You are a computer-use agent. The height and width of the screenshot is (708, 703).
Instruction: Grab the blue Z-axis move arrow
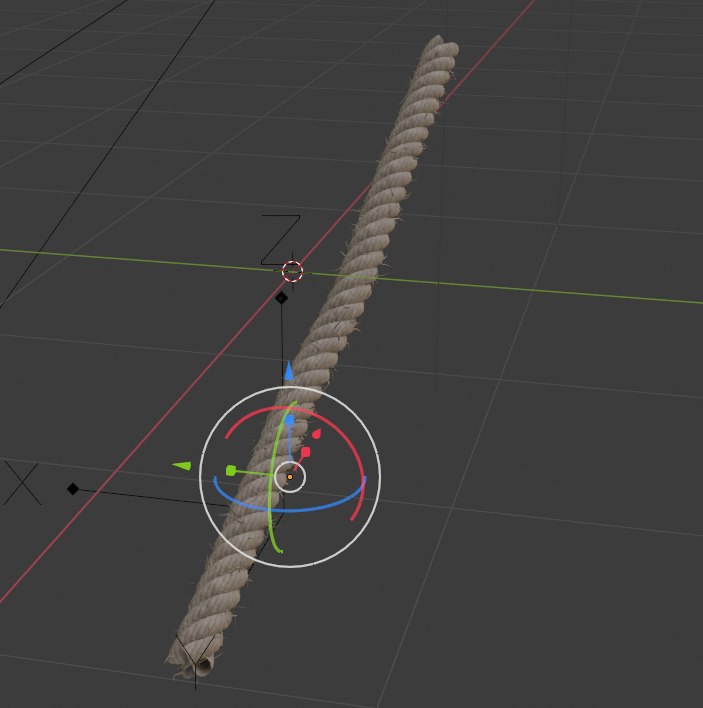point(288,371)
